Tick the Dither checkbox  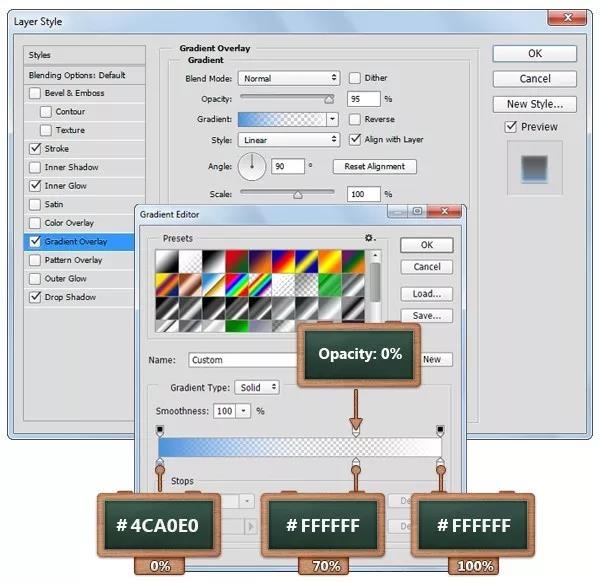click(355, 78)
